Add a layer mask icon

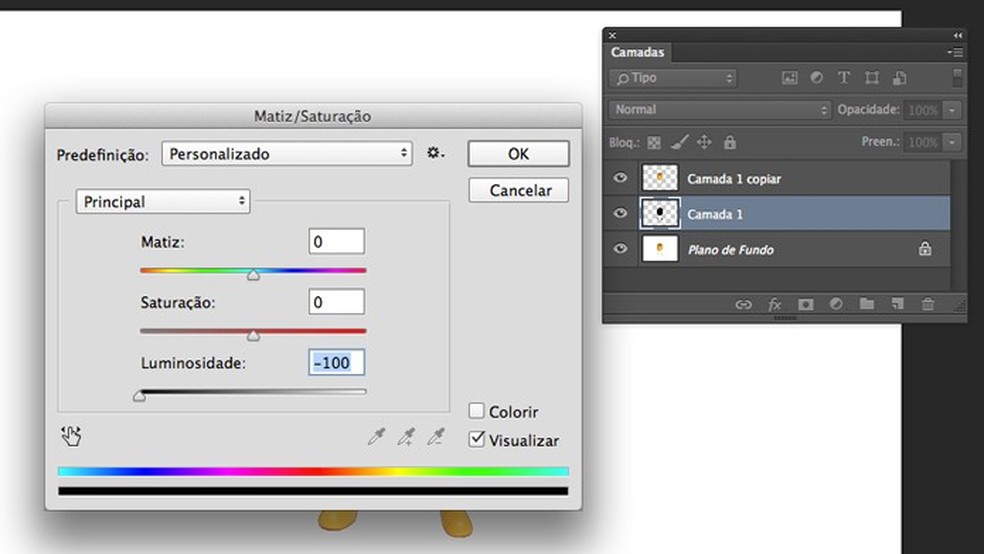pos(806,305)
